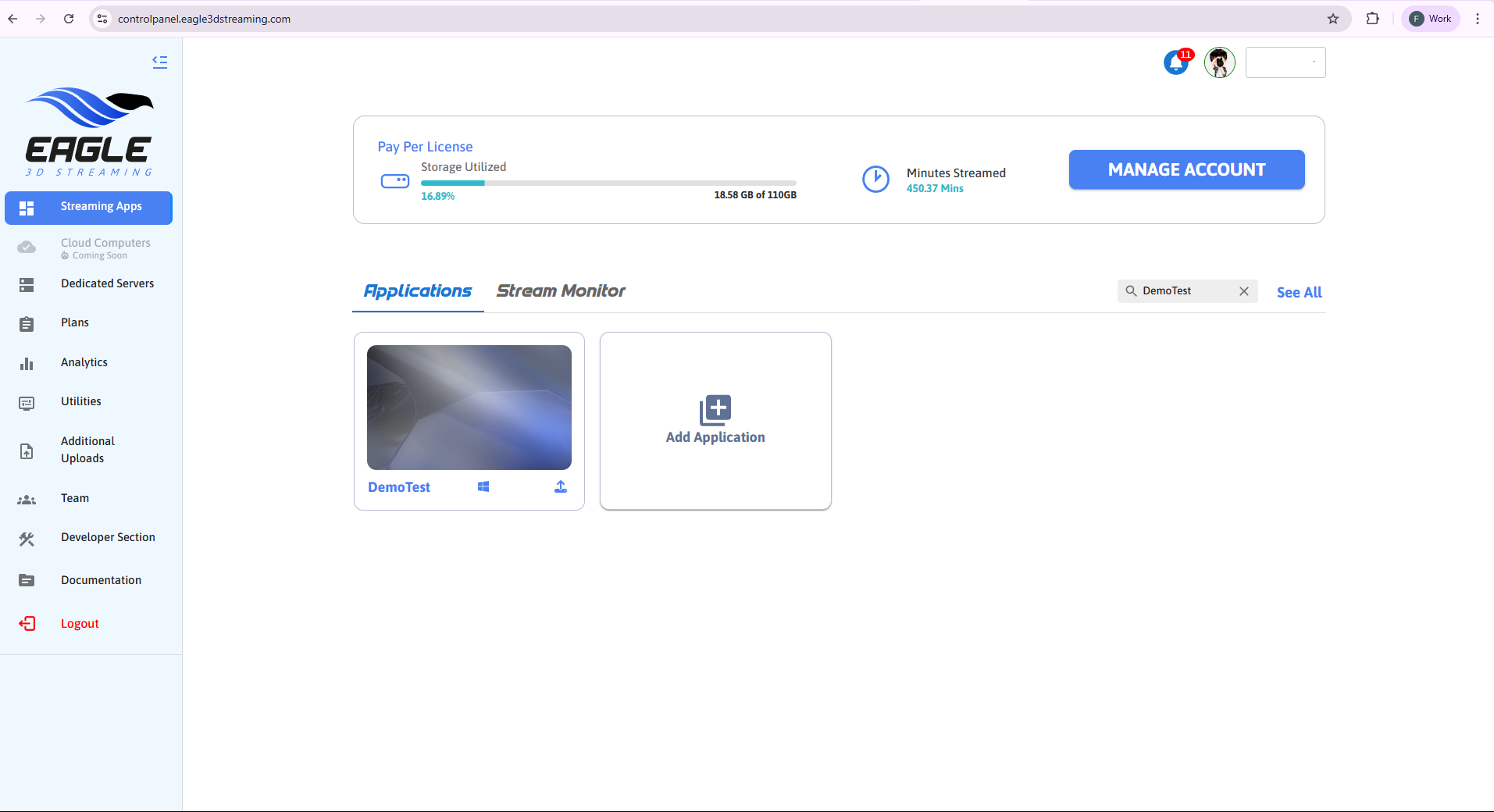Open the browser extensions puzzle icon

coord(1372,19)
